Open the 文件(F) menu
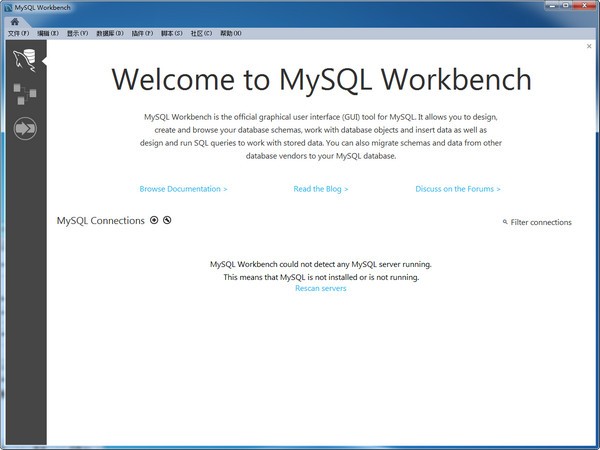Screen dimensions: 600x450 [x=19, y=33]
